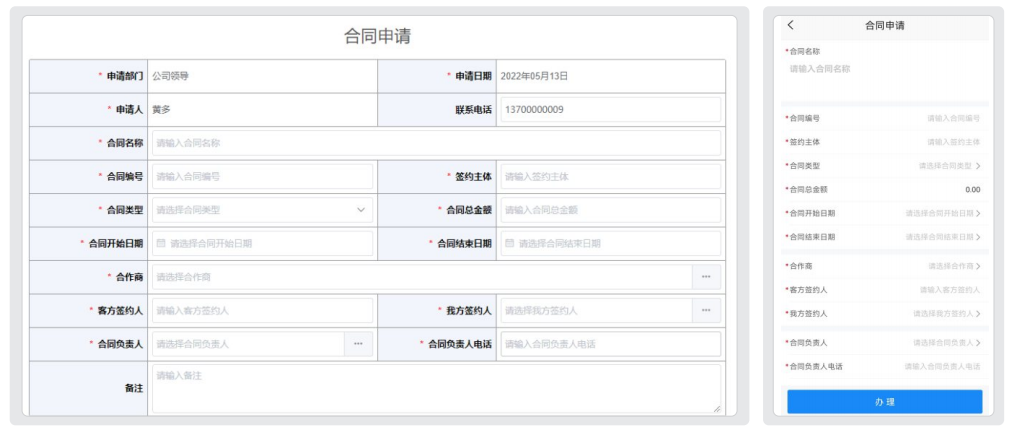Focus the desktop 合同名称 input field
Screen dimensions: 1016x434
pyautogui.click(x=436, y=143)
